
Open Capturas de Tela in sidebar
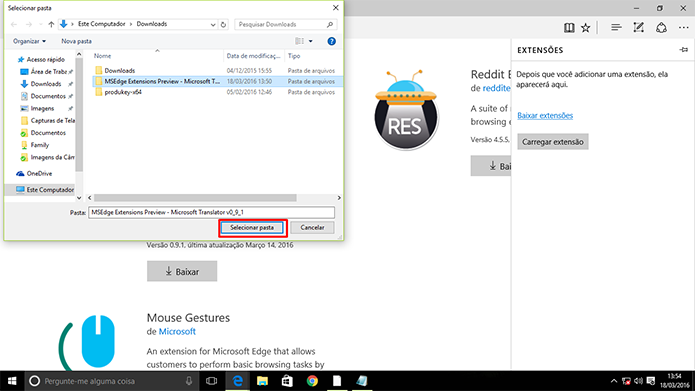point(52,121)
